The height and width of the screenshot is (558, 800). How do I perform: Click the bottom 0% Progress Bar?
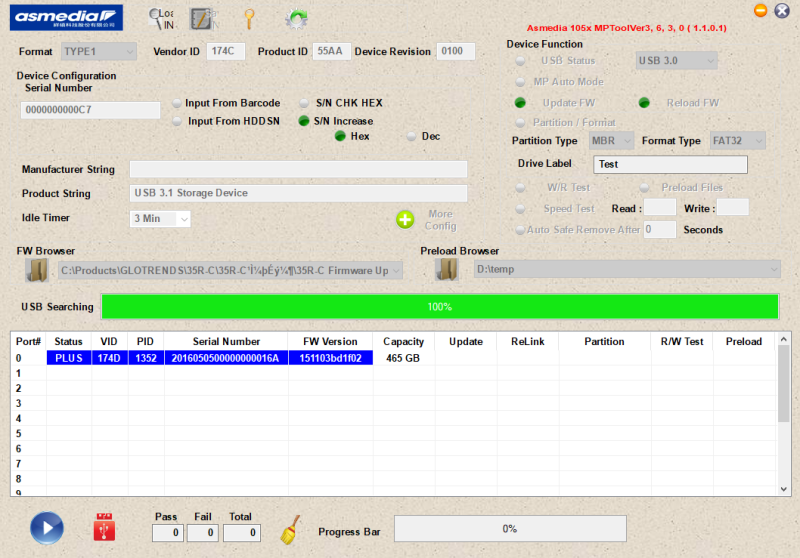[x=510, y=528]
